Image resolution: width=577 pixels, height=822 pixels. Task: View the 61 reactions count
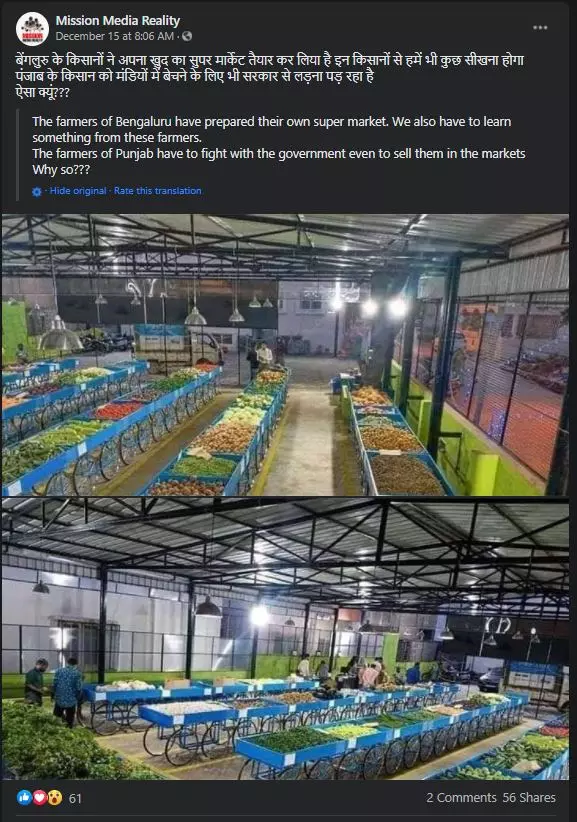75,798
